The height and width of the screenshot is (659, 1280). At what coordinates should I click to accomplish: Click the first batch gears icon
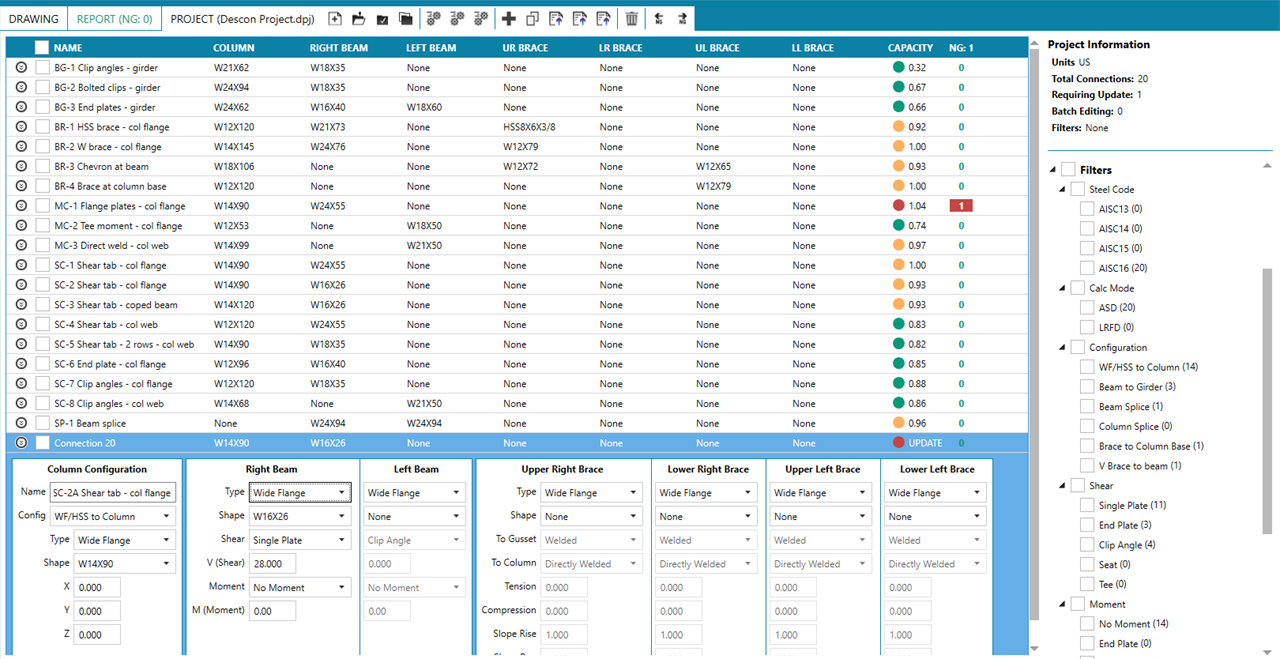tap(433, 18)
